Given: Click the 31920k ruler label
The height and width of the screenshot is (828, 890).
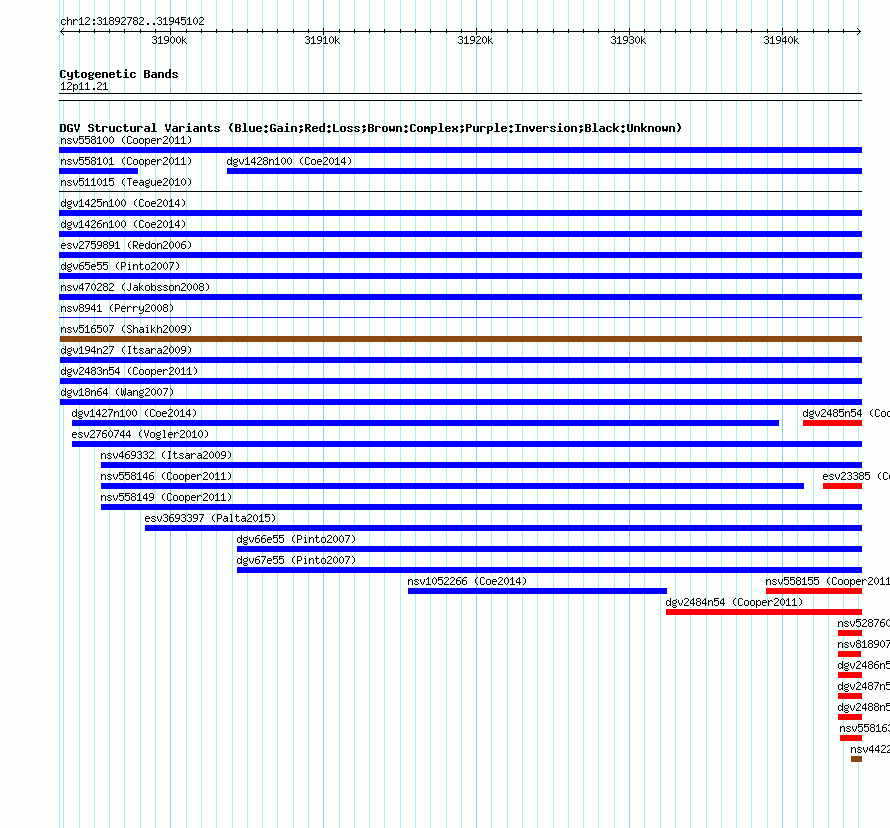Looking at the screenshot, I should [475, 40].
